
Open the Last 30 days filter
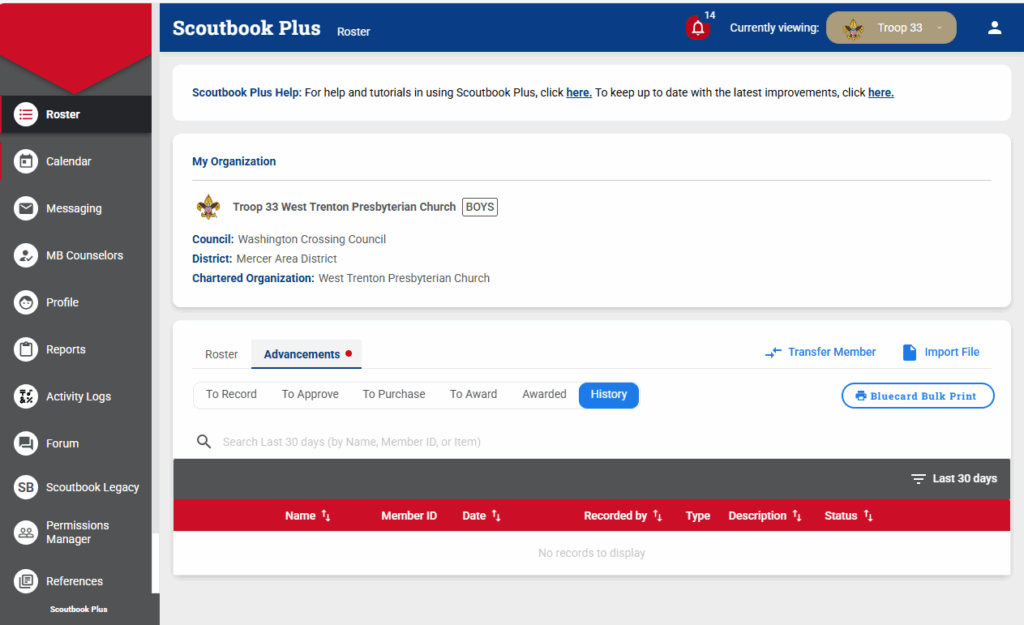(x=954, y=478)
